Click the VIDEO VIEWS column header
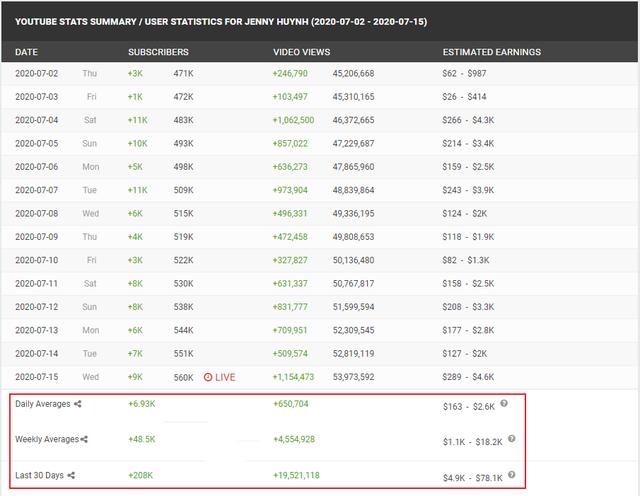Screen dimensions: 640x496 pos(302,52)
